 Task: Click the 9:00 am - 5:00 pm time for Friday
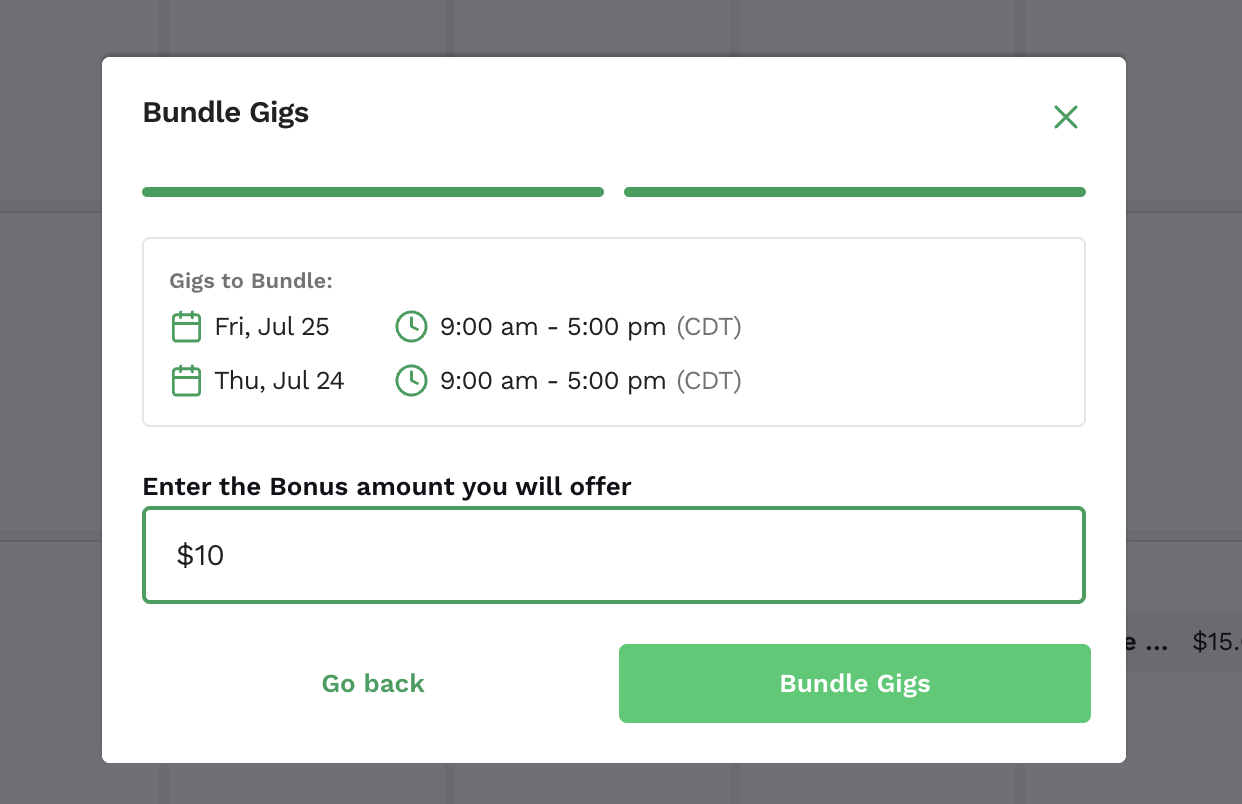(x=553, y=327)
